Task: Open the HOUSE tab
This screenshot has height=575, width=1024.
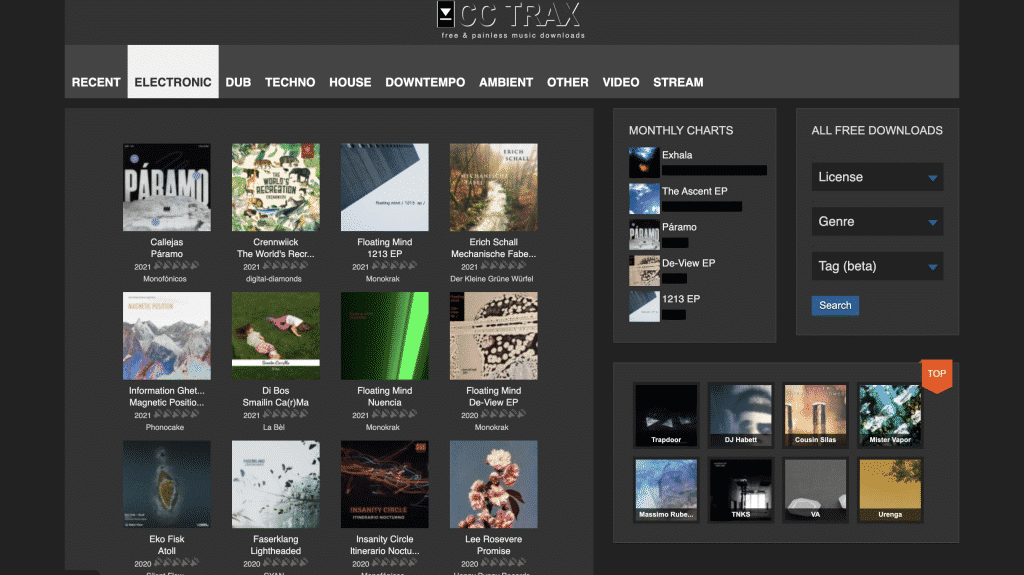Action: point(350,82)
